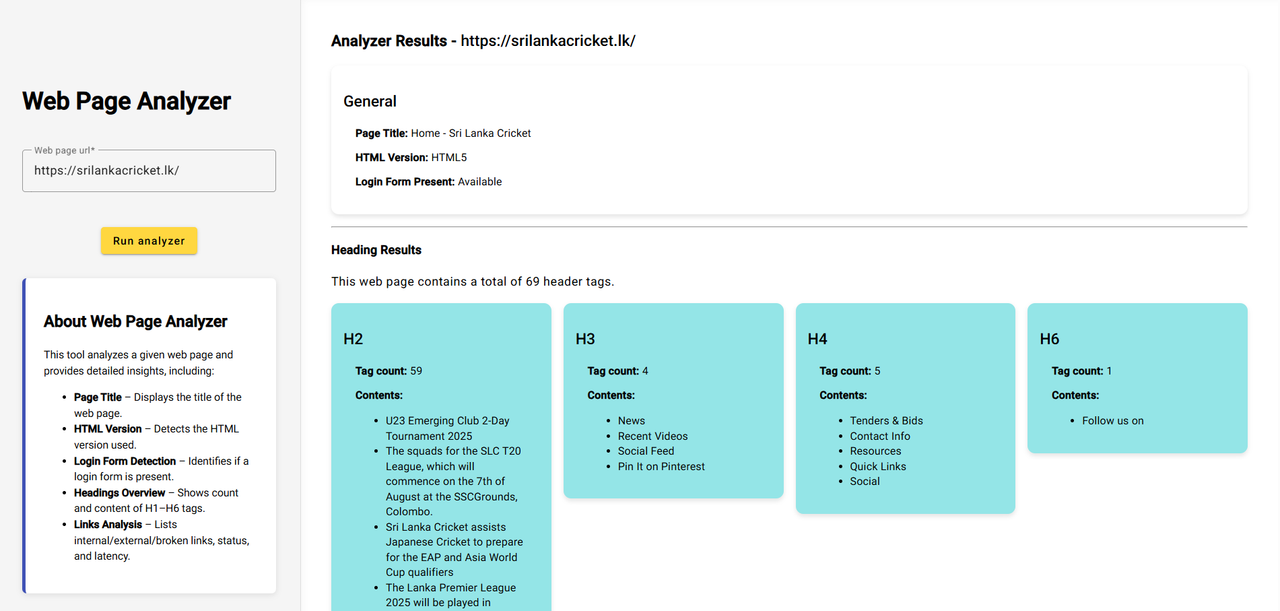Click the Page Title bullet in About panel

point(158,405)
